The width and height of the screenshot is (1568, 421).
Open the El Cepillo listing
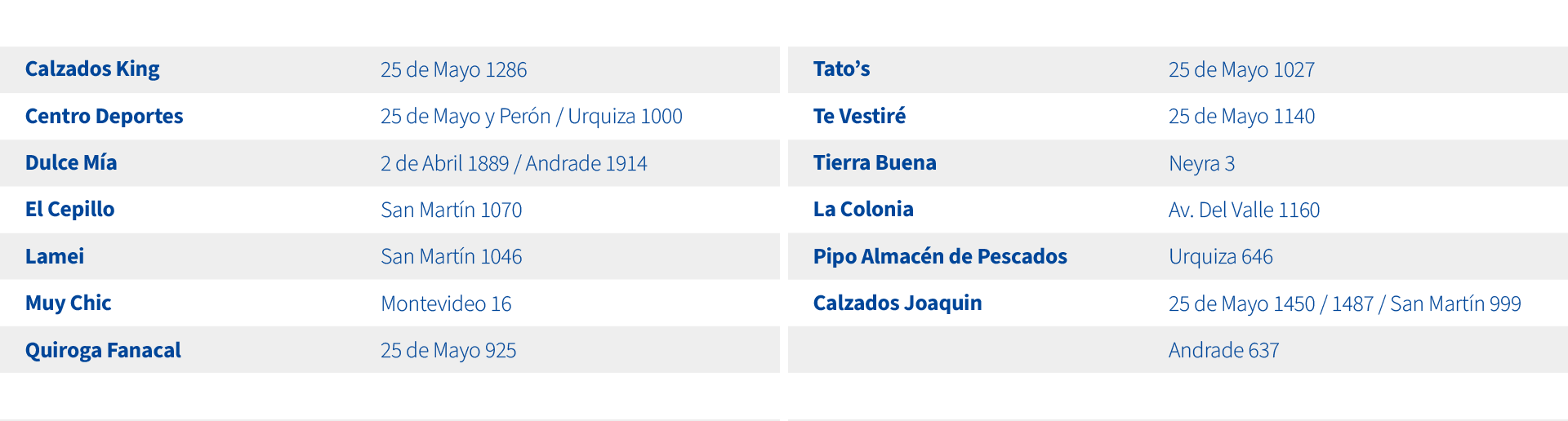(69, 210)
